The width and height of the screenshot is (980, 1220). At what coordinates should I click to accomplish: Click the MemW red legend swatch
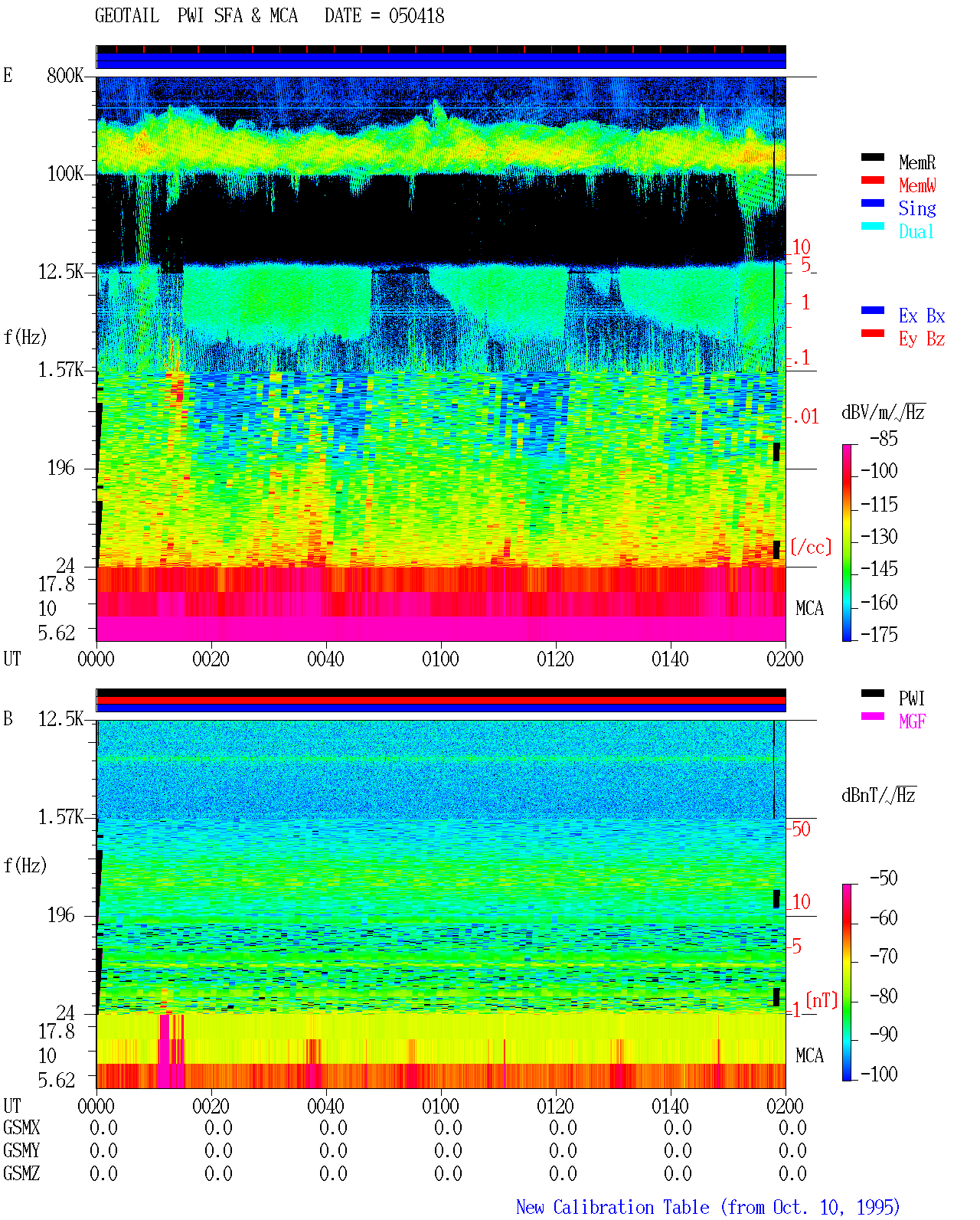873,180
